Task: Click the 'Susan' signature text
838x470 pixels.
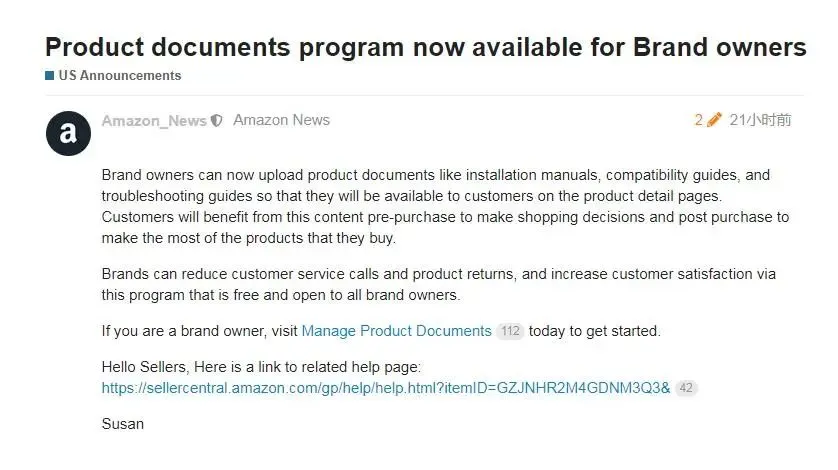Action: click(x=122, y=424)
